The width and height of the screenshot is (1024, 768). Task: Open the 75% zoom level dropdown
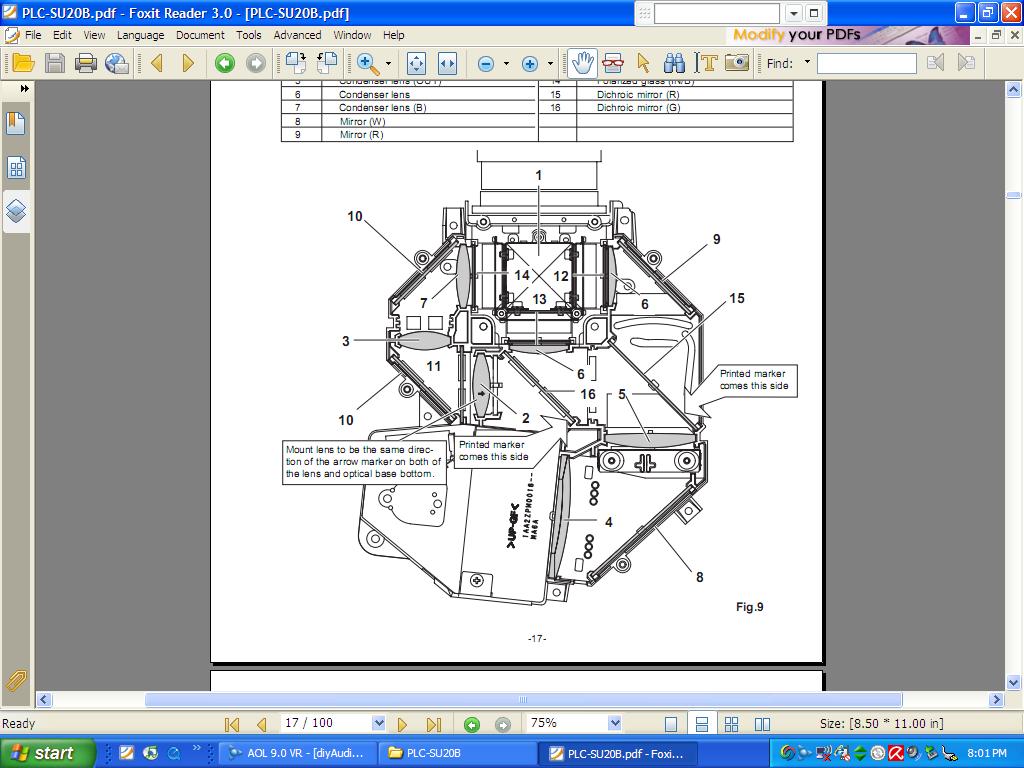[x=614, y=723]
